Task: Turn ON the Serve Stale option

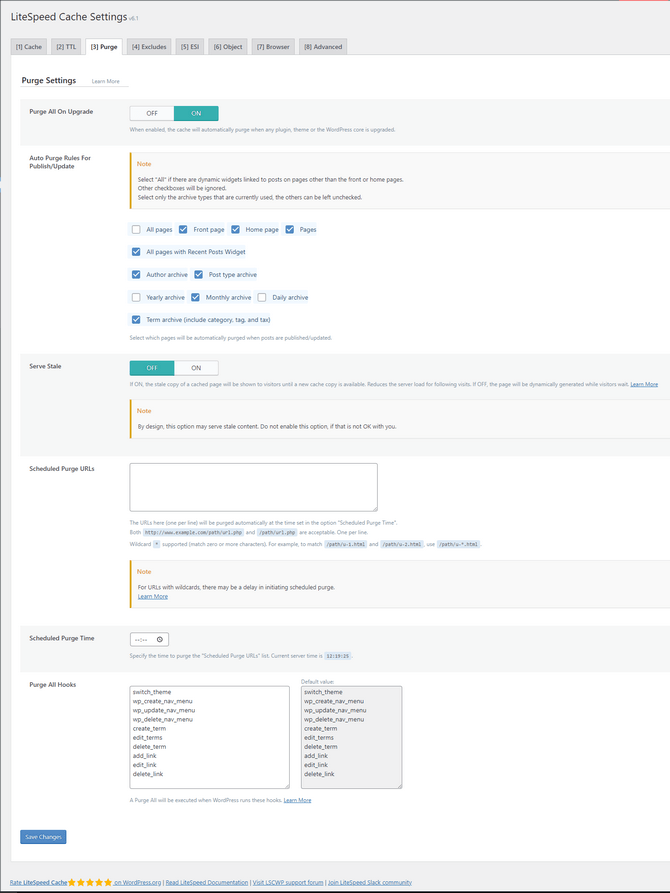Action: coord(196,368)
